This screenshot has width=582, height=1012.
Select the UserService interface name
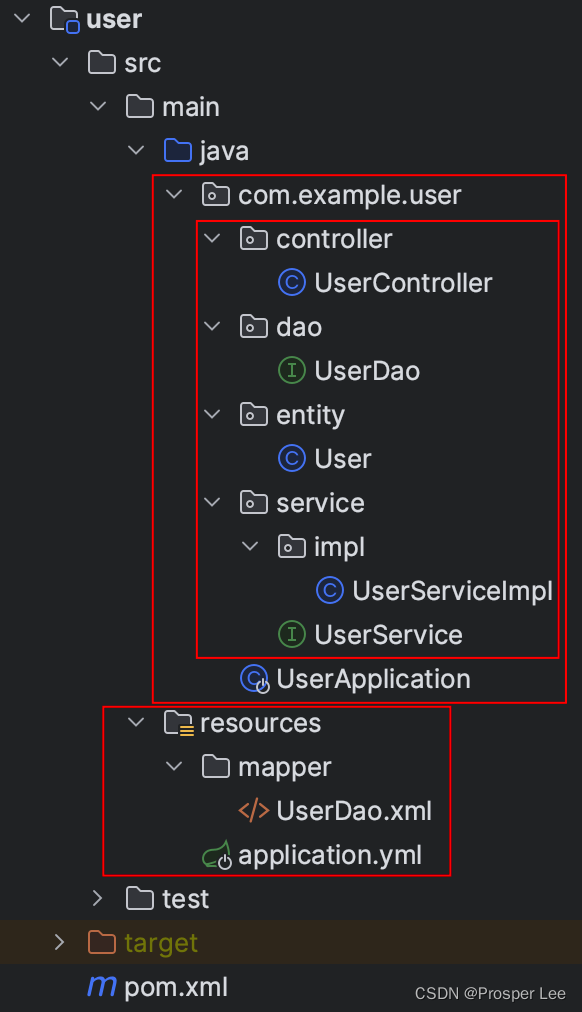388,634
